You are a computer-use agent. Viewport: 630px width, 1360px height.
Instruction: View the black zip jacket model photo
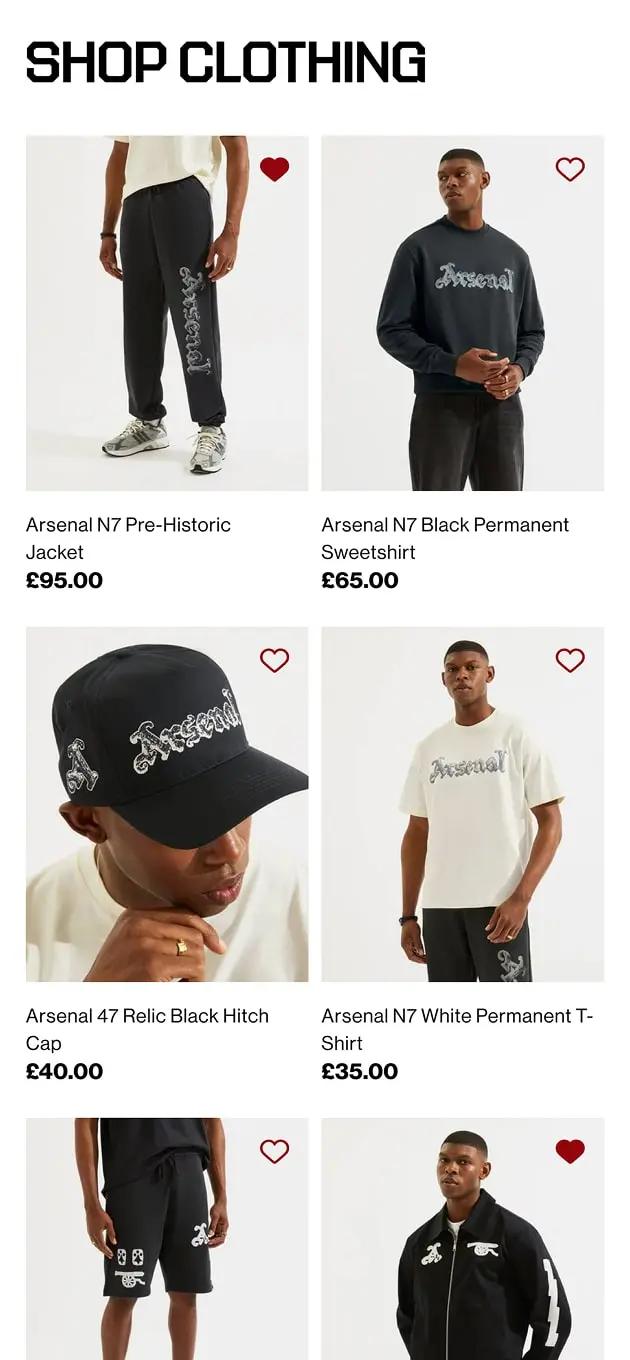[x=462, y=1240]
